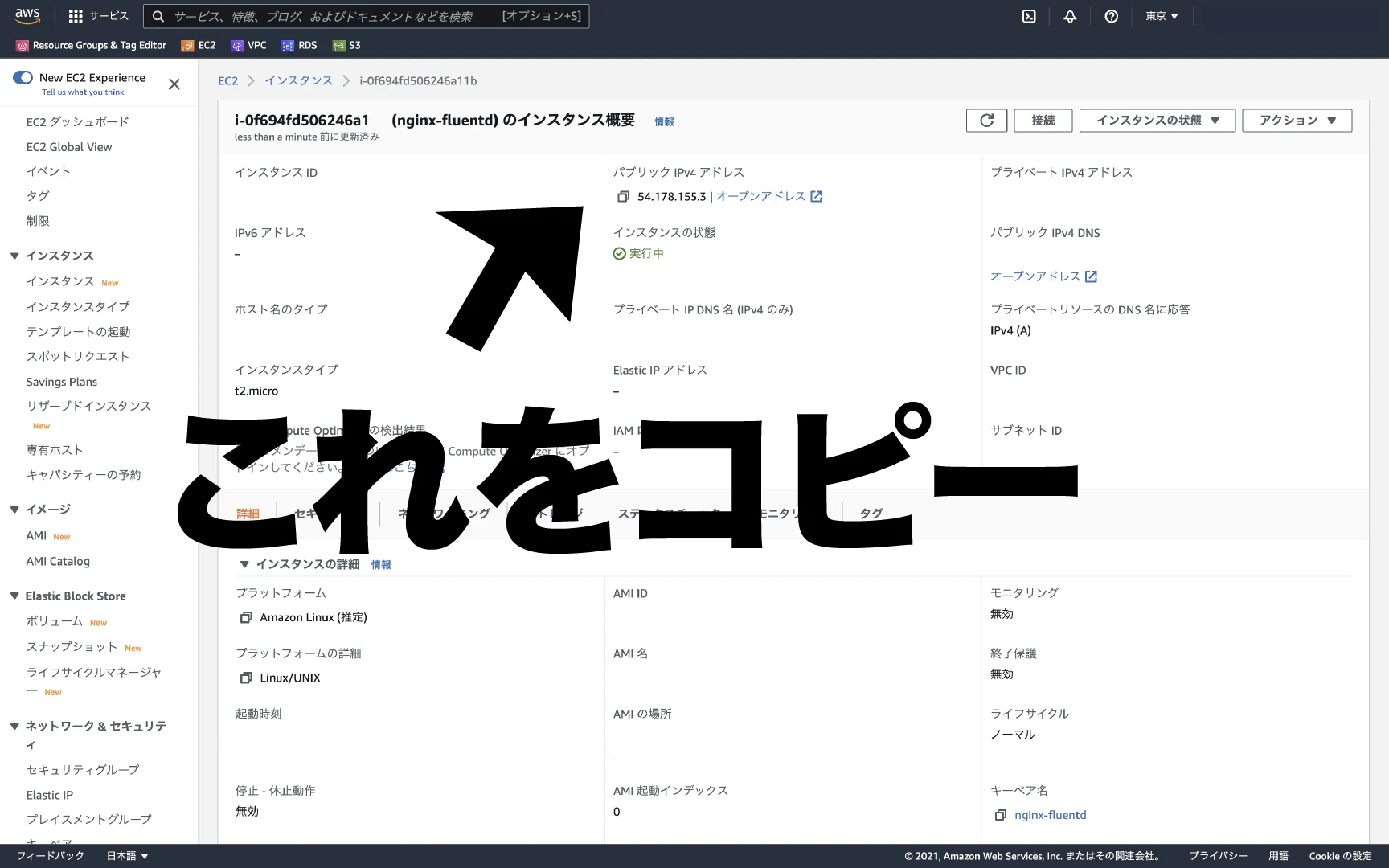Open the RDS bookmark shortcut
1389x868 pixels.
click(299, 46)
